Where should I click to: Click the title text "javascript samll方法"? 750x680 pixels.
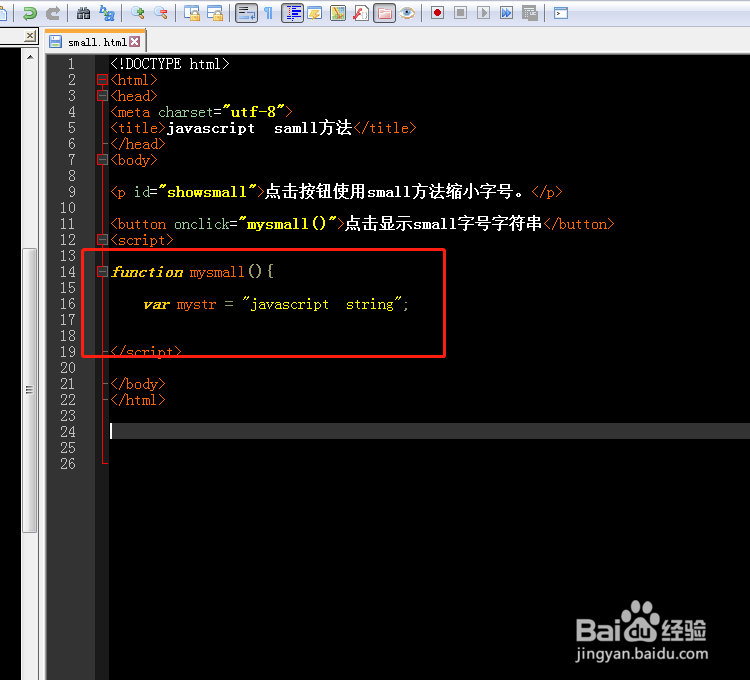pyautogui.click(x=259, y=128)
